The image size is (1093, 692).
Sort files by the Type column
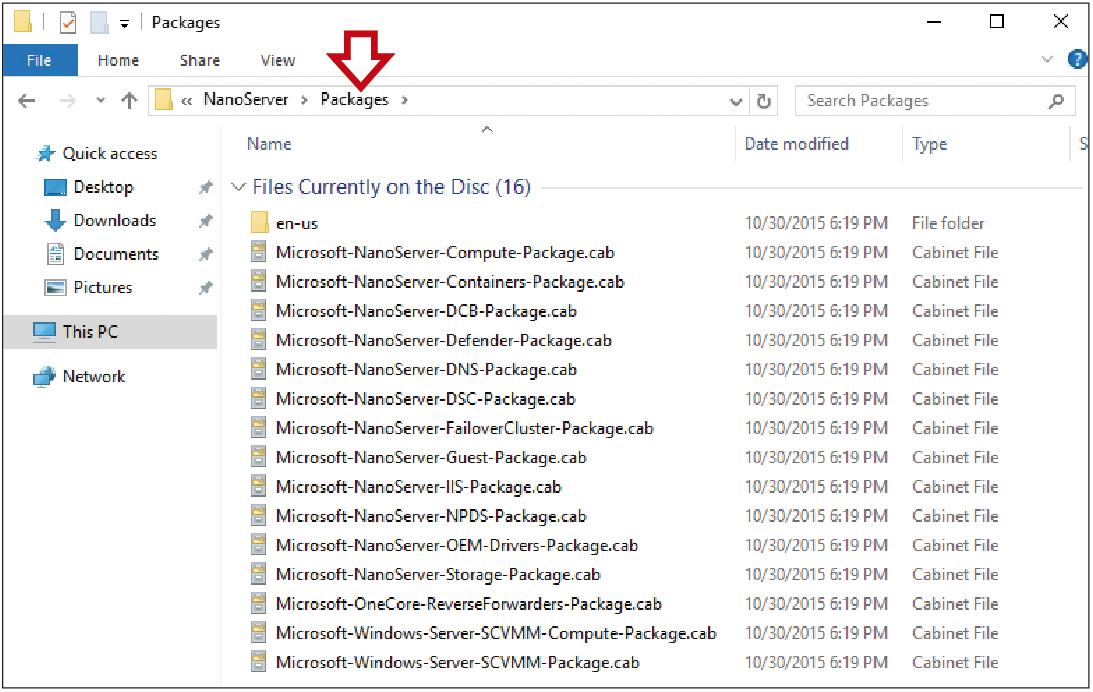[x=929, y=144]
